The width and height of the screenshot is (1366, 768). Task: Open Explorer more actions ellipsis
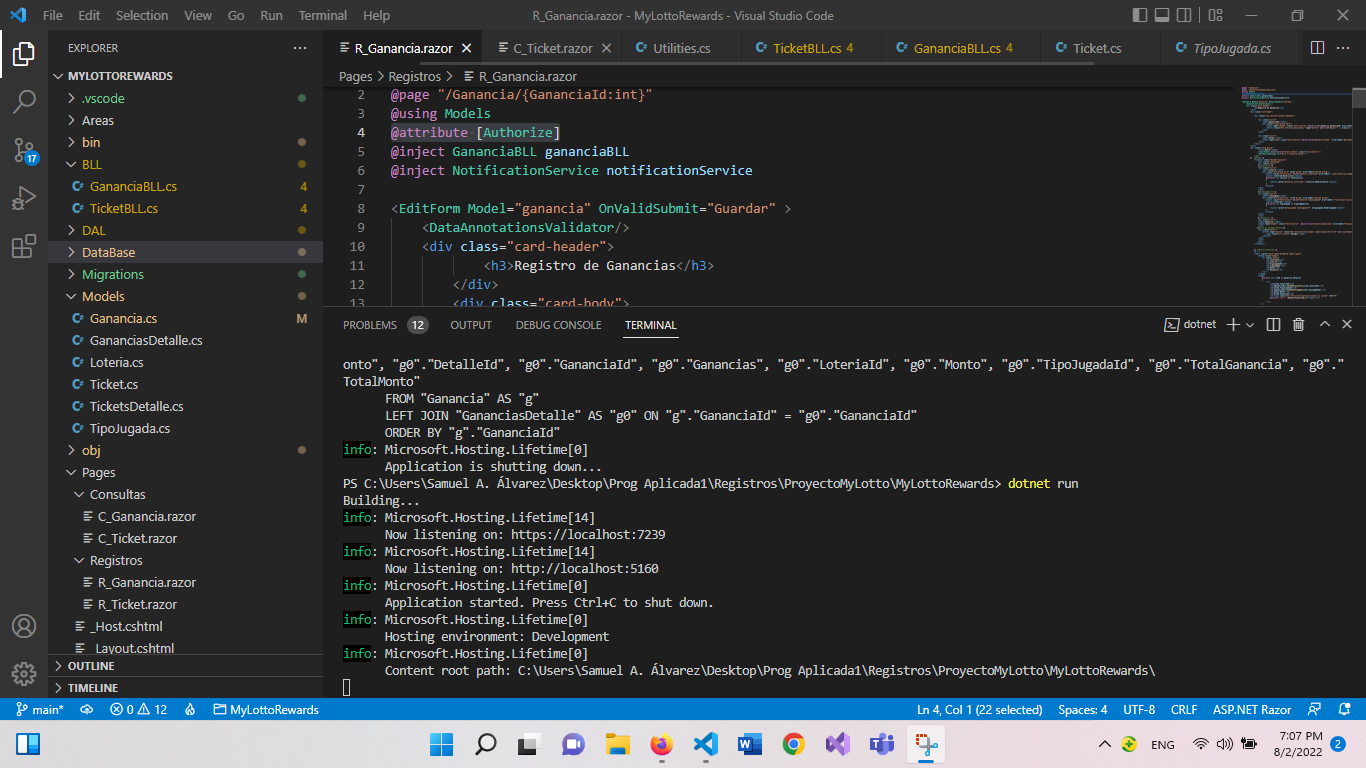click(300, 48)
